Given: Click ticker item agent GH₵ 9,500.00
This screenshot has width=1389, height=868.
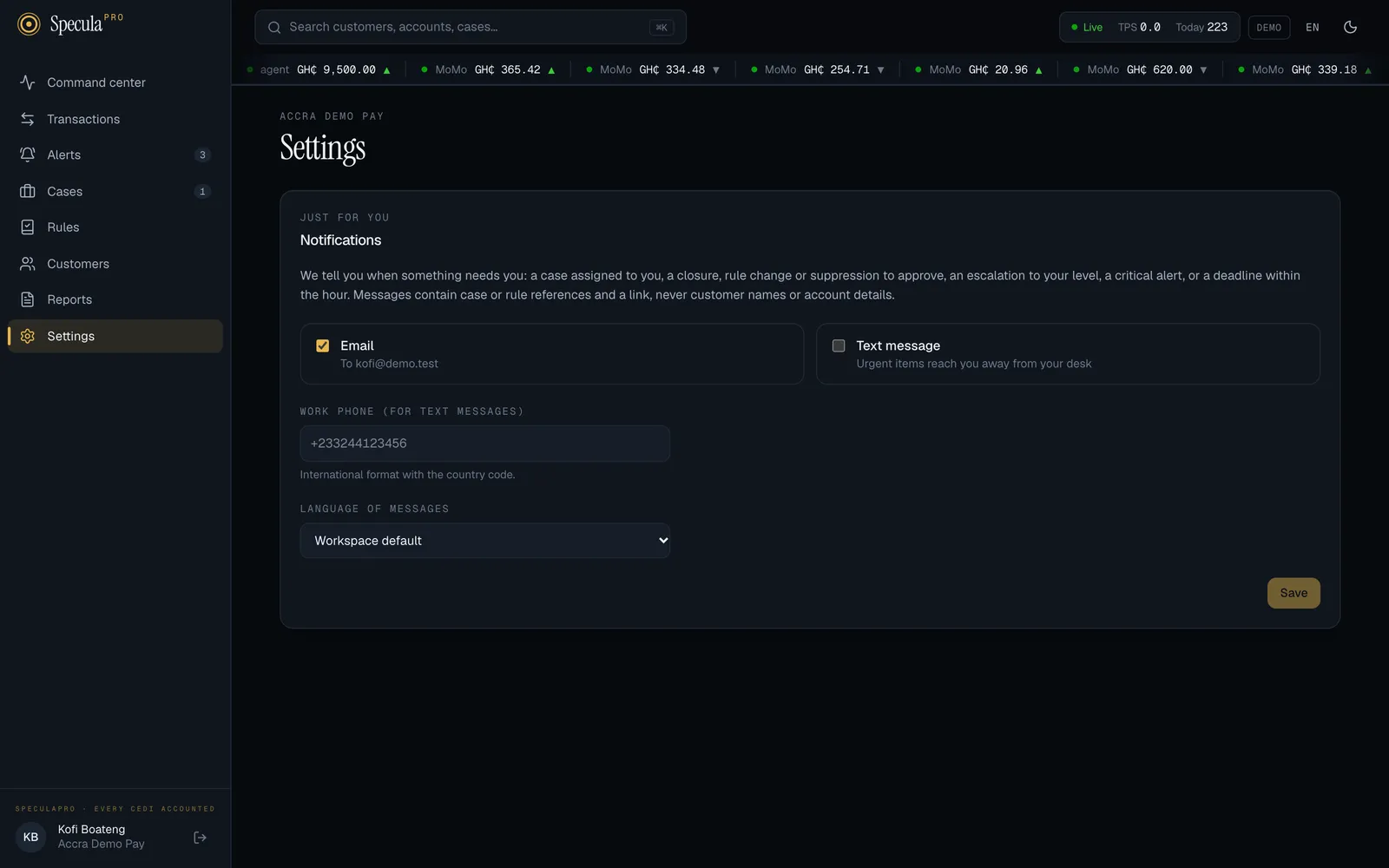Looking at the screenshot, I should click(x=319, y=69).
